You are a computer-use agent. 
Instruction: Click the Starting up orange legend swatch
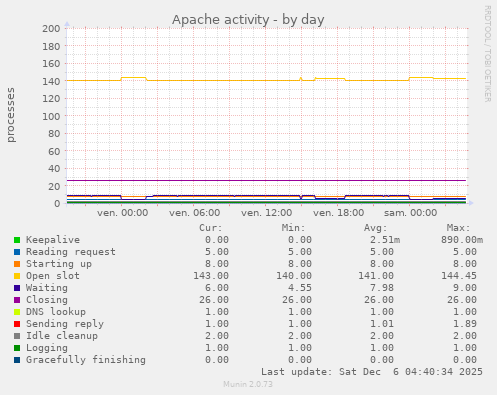(17, 264)
